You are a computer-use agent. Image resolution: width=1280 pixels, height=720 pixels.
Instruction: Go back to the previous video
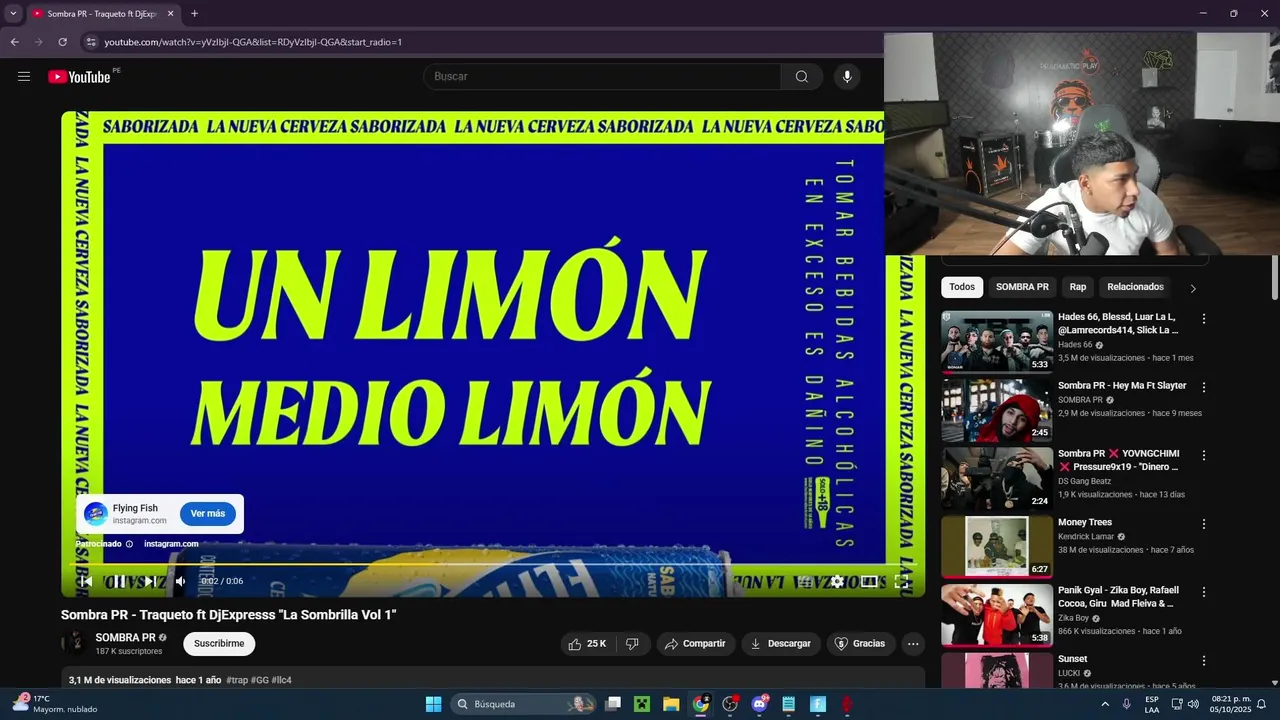pos(86,581)
